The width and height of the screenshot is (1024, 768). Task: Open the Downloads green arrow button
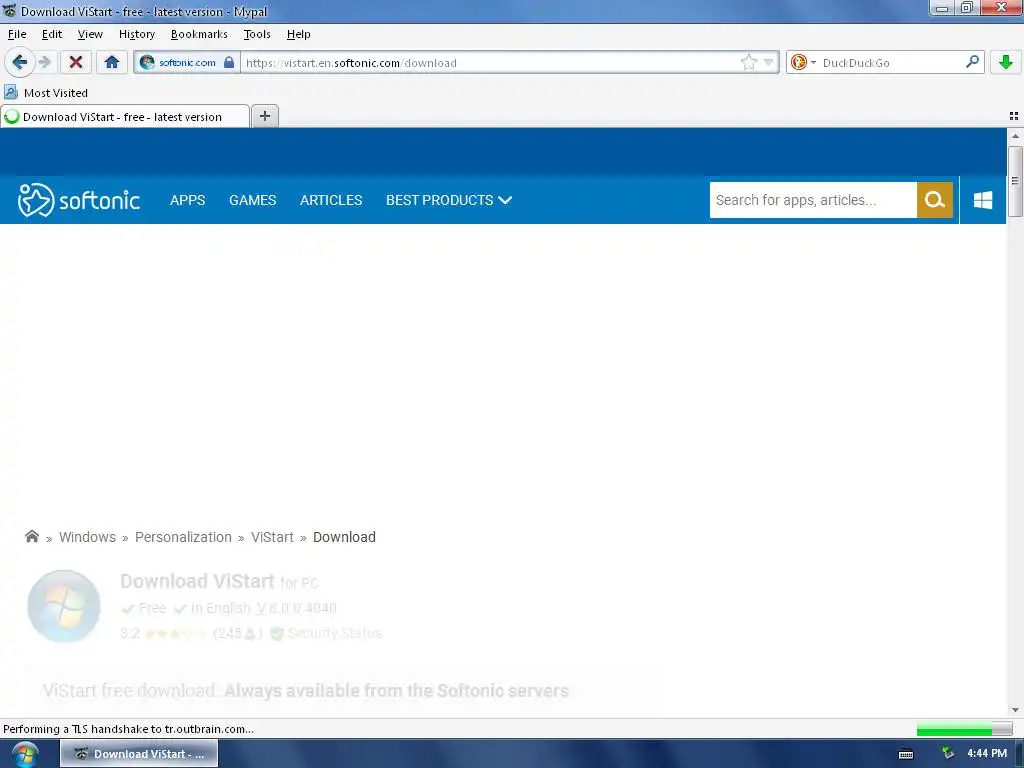(x=1006, y=62)
